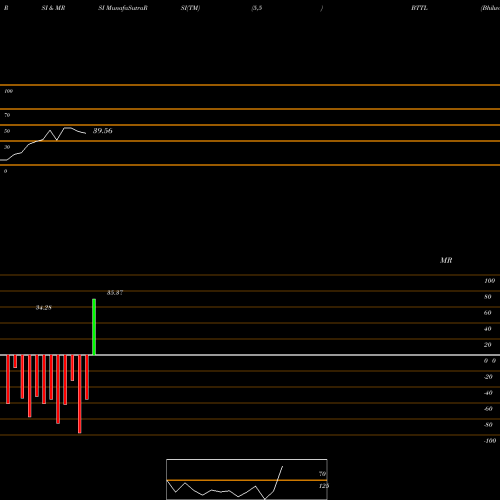Click the shortest red histogram bar
This screenshot has width=500, height=500.
tap(15, 361)
